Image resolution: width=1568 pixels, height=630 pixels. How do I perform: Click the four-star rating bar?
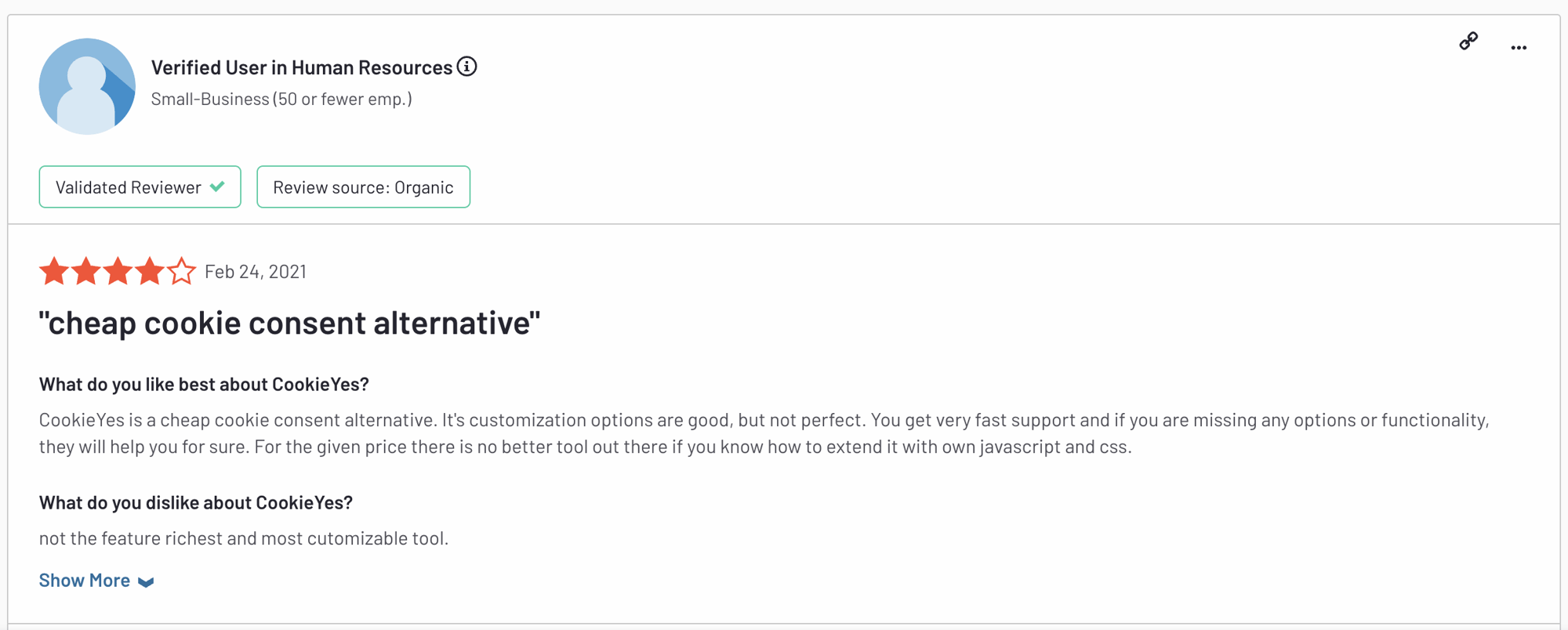[x=118, y=271]
